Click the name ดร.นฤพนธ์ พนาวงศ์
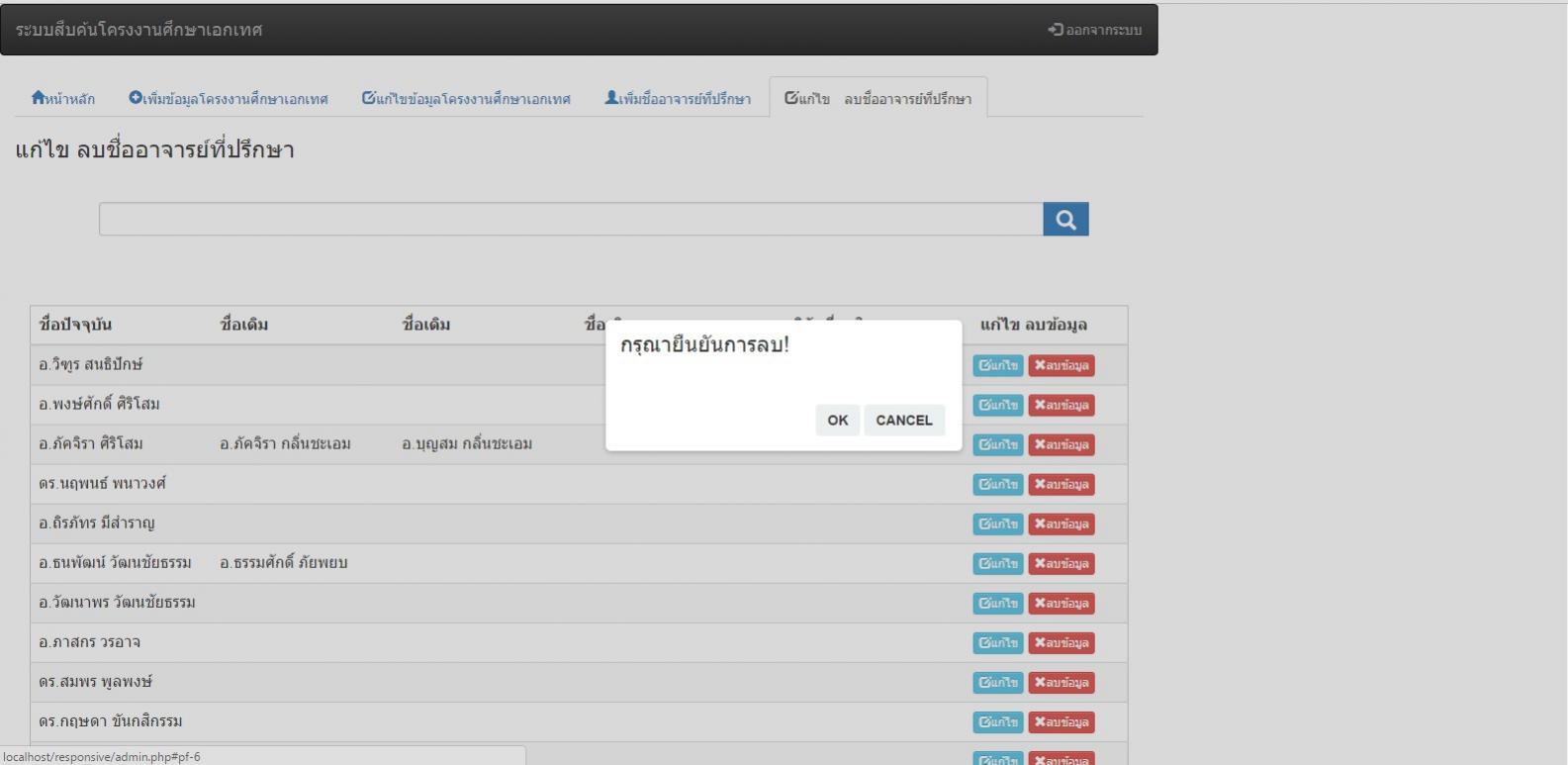Viewport: 1568px width, 765px height. tap(102, 483)
